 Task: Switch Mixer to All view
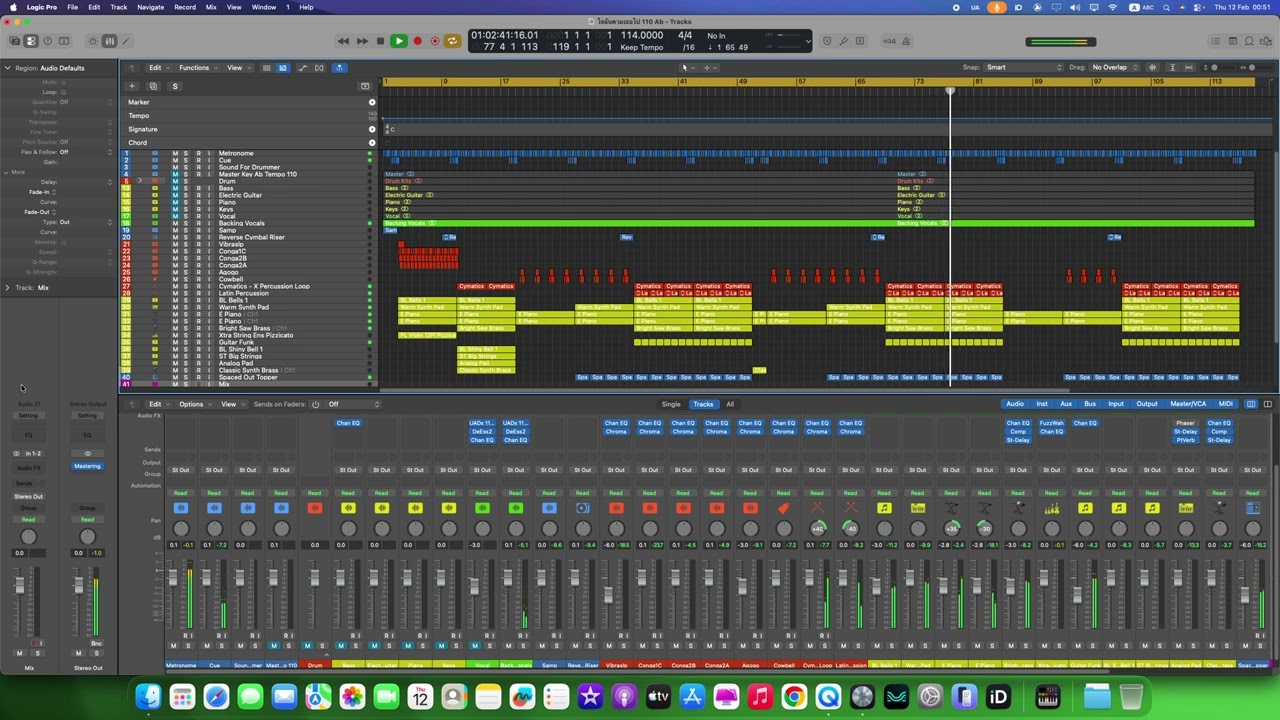point(730,404)
